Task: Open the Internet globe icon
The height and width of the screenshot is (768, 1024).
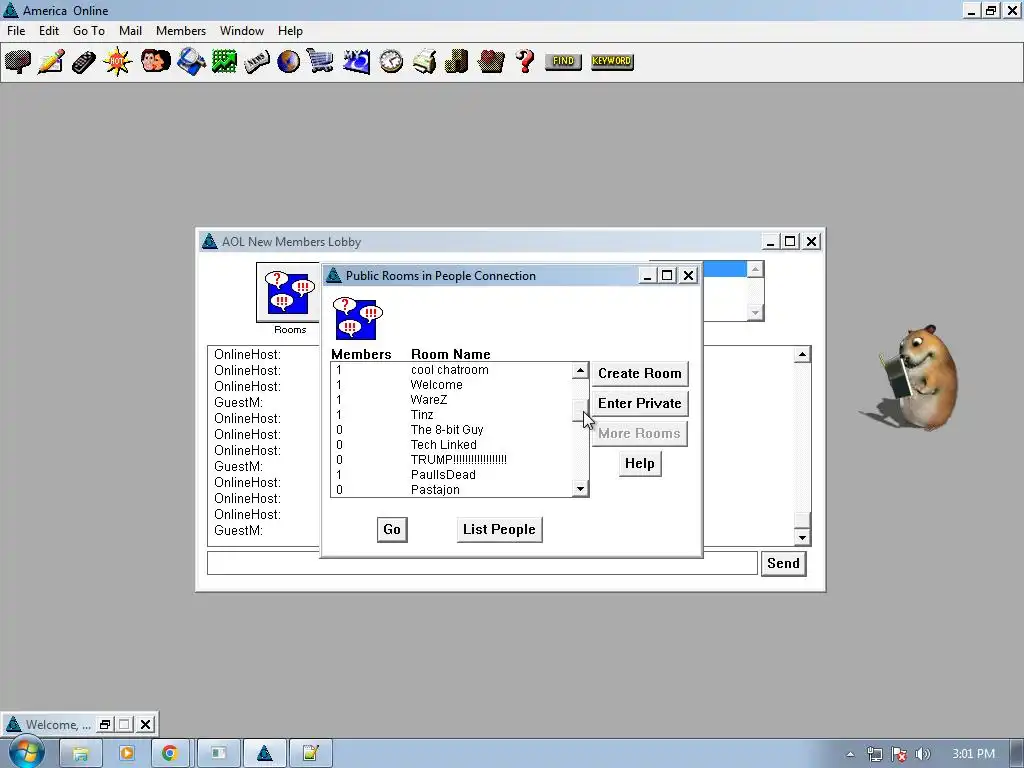Action: 288,61
